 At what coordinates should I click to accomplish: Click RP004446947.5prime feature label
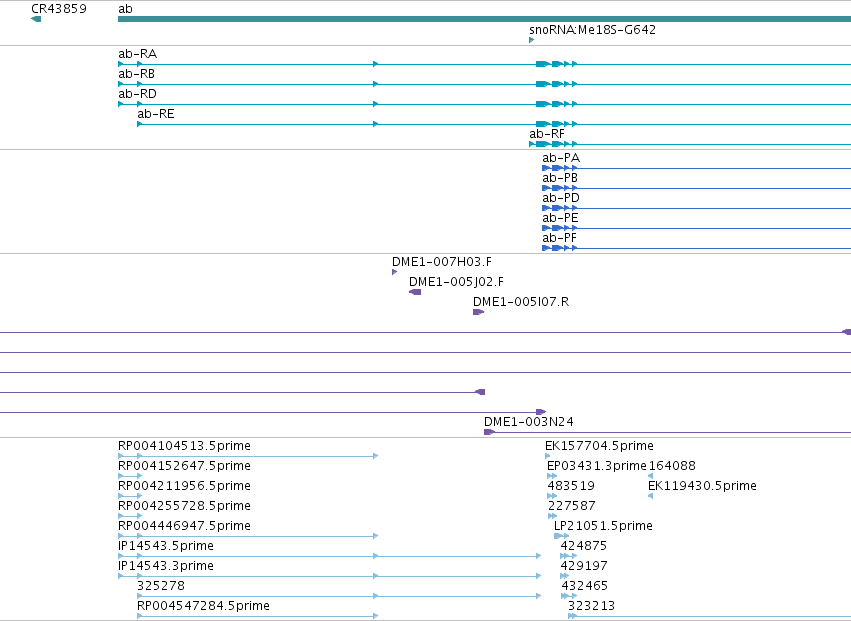click(185, 527)
